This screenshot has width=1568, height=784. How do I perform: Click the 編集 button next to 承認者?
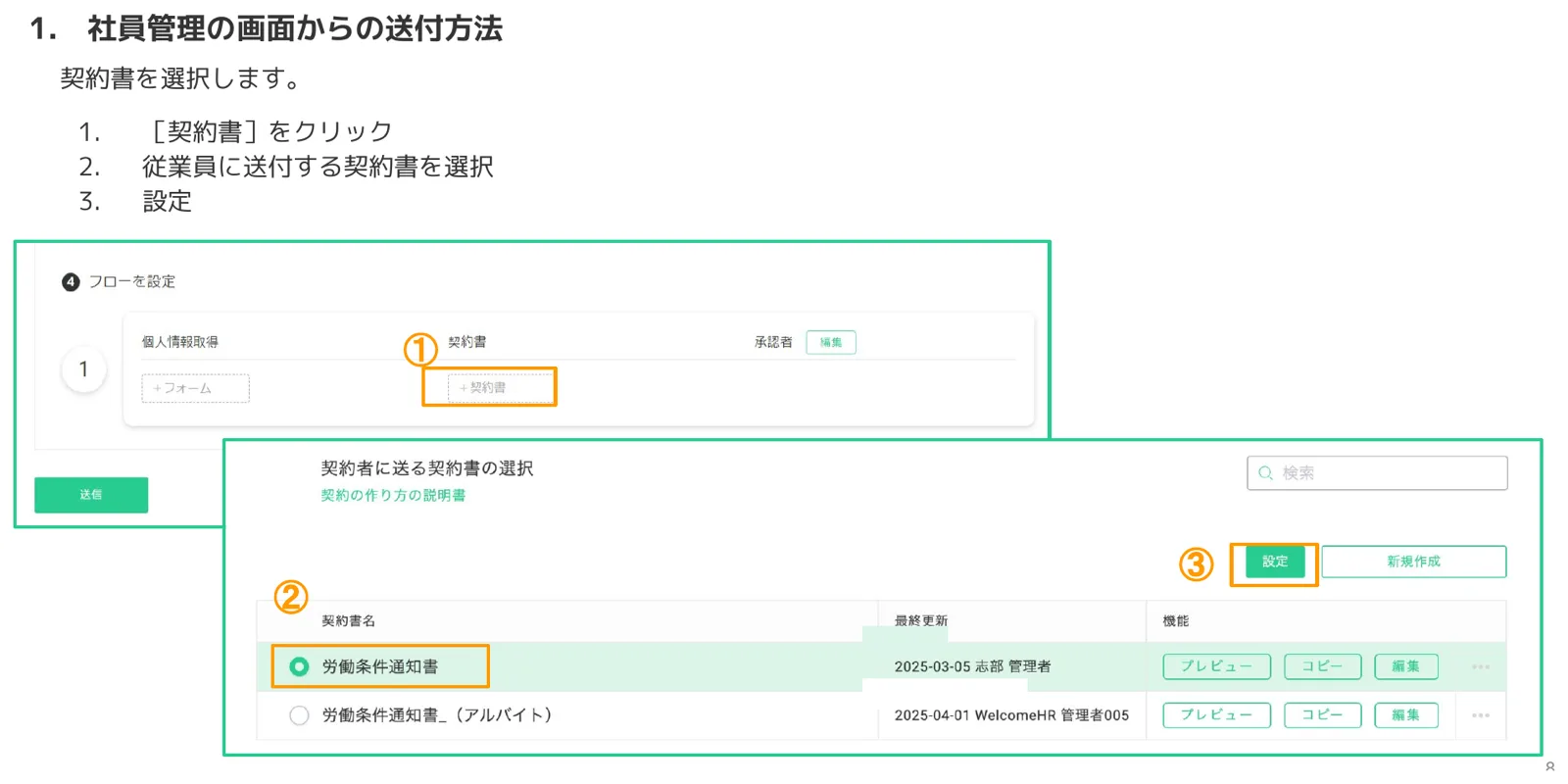(831, 342)
